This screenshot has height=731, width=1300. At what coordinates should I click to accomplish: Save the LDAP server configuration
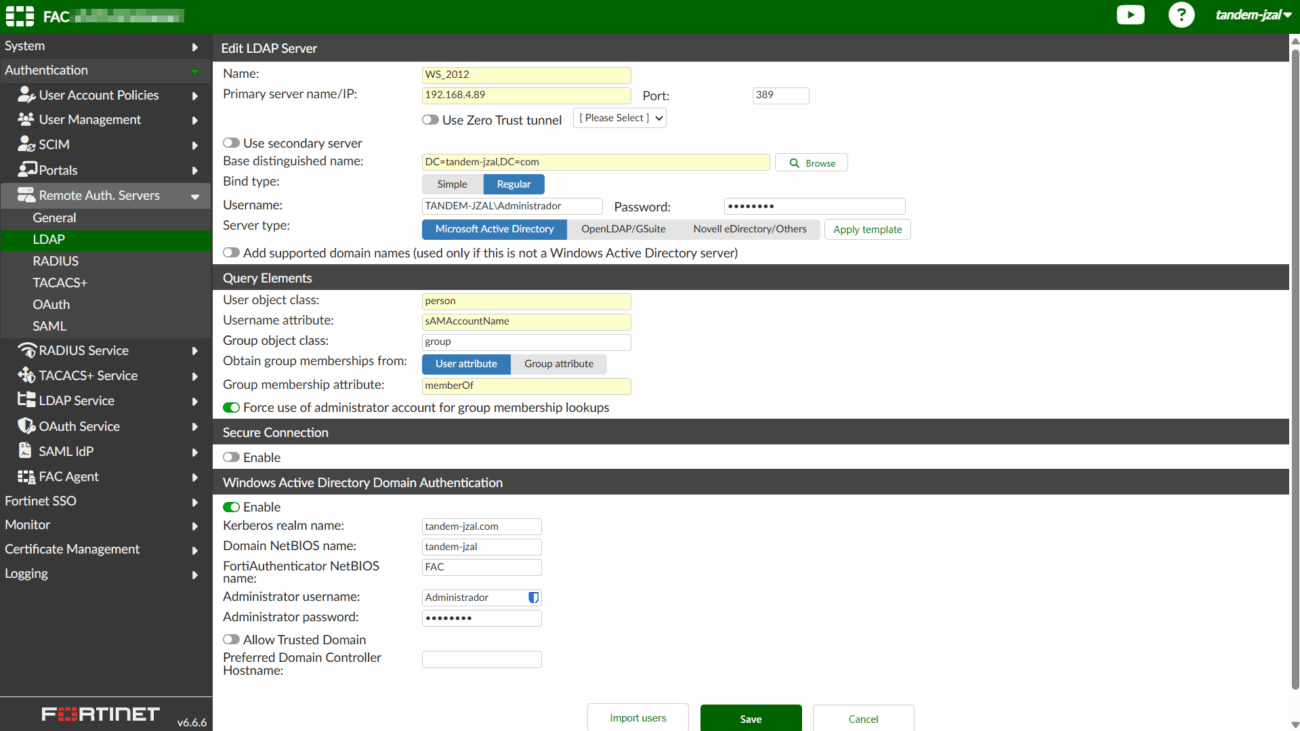pyautogui.click(x=751, y=717)
